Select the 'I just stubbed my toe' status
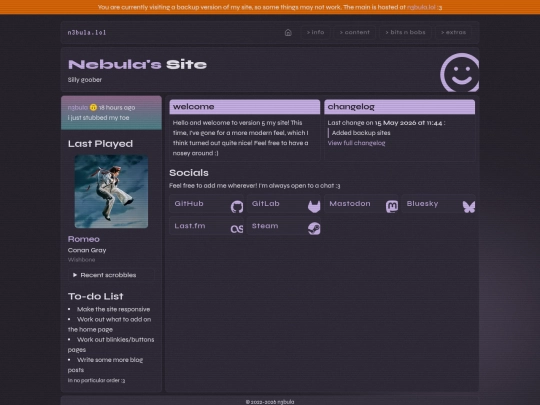 point(98,118)
